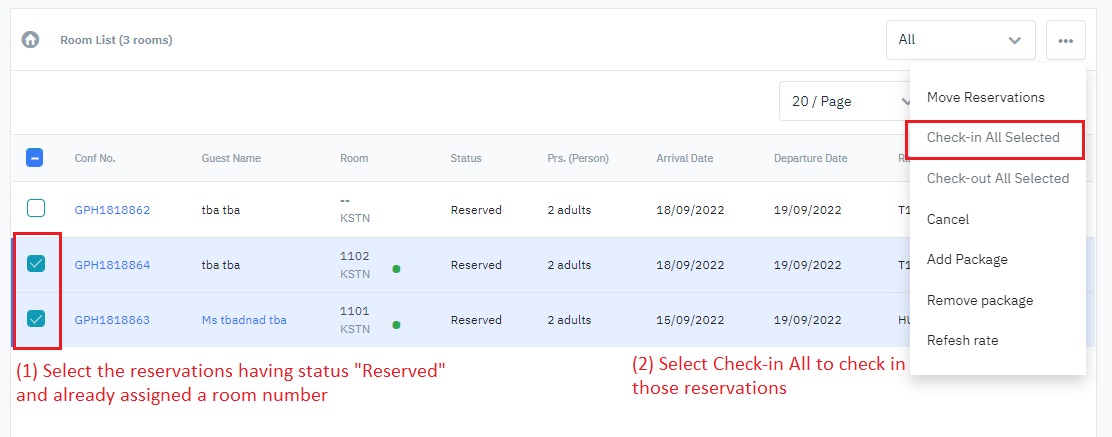
Task: Toggle the select-all header checkbox
Action: click(34, 157)
